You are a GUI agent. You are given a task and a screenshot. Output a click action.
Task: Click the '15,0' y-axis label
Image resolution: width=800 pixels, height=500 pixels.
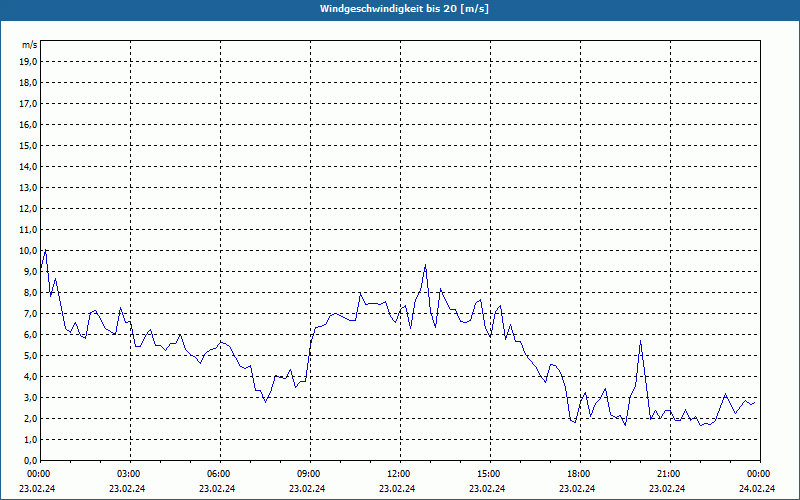tap(28, 145)
